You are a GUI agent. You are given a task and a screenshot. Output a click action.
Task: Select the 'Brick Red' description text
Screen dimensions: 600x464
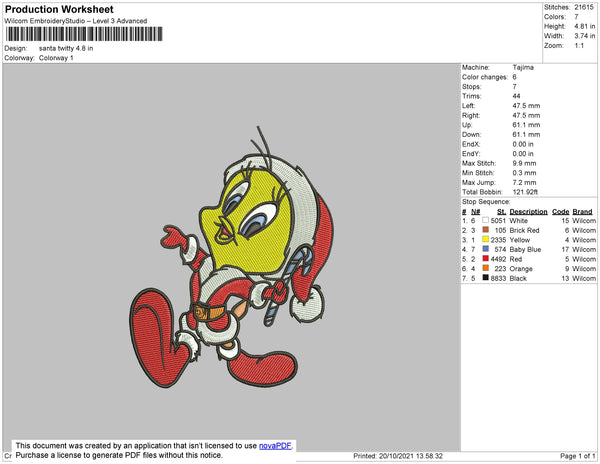click(x=524, y=230)
